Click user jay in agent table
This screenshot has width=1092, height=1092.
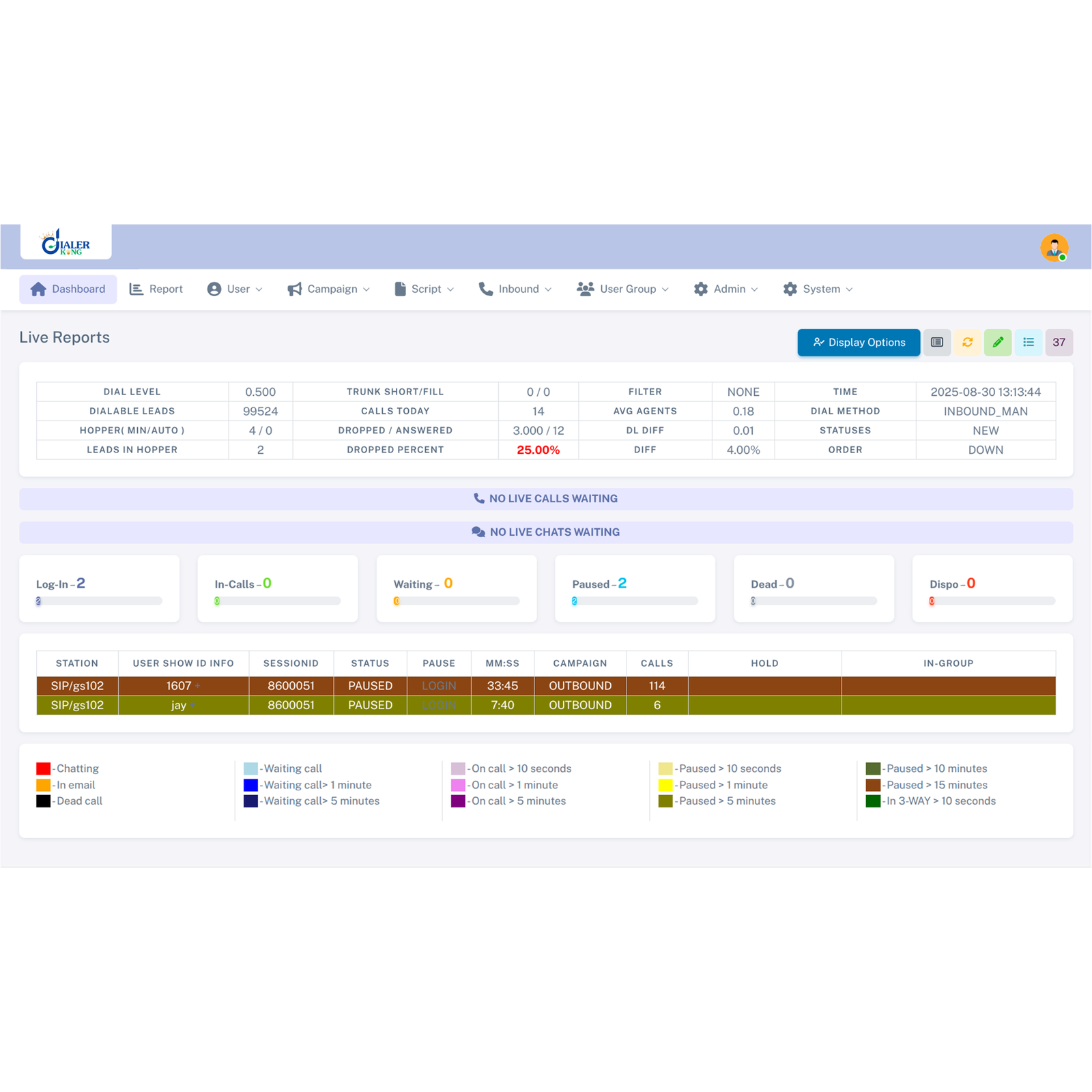point(179,705)
